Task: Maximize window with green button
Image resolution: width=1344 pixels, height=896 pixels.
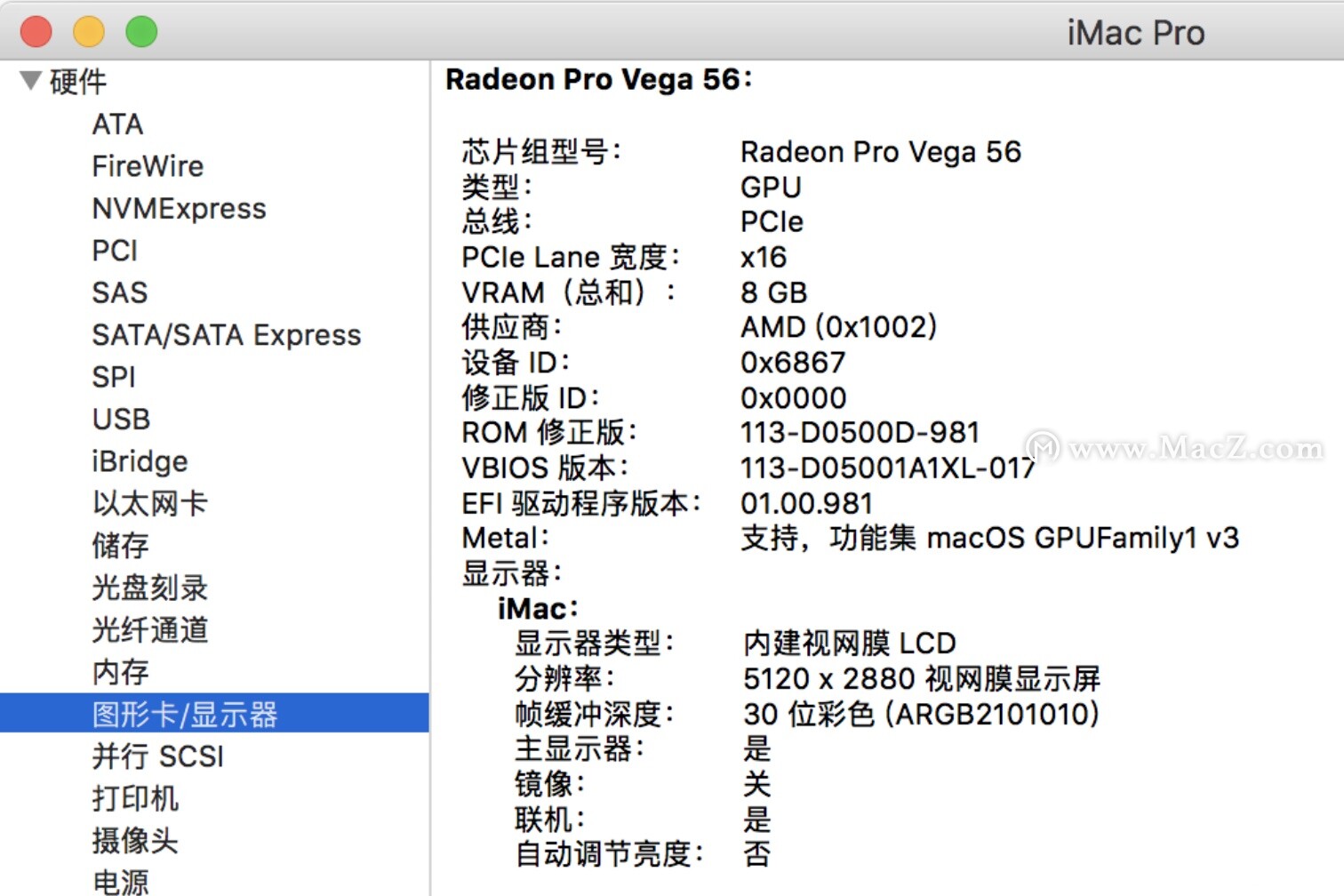Action: pos(141,32)
